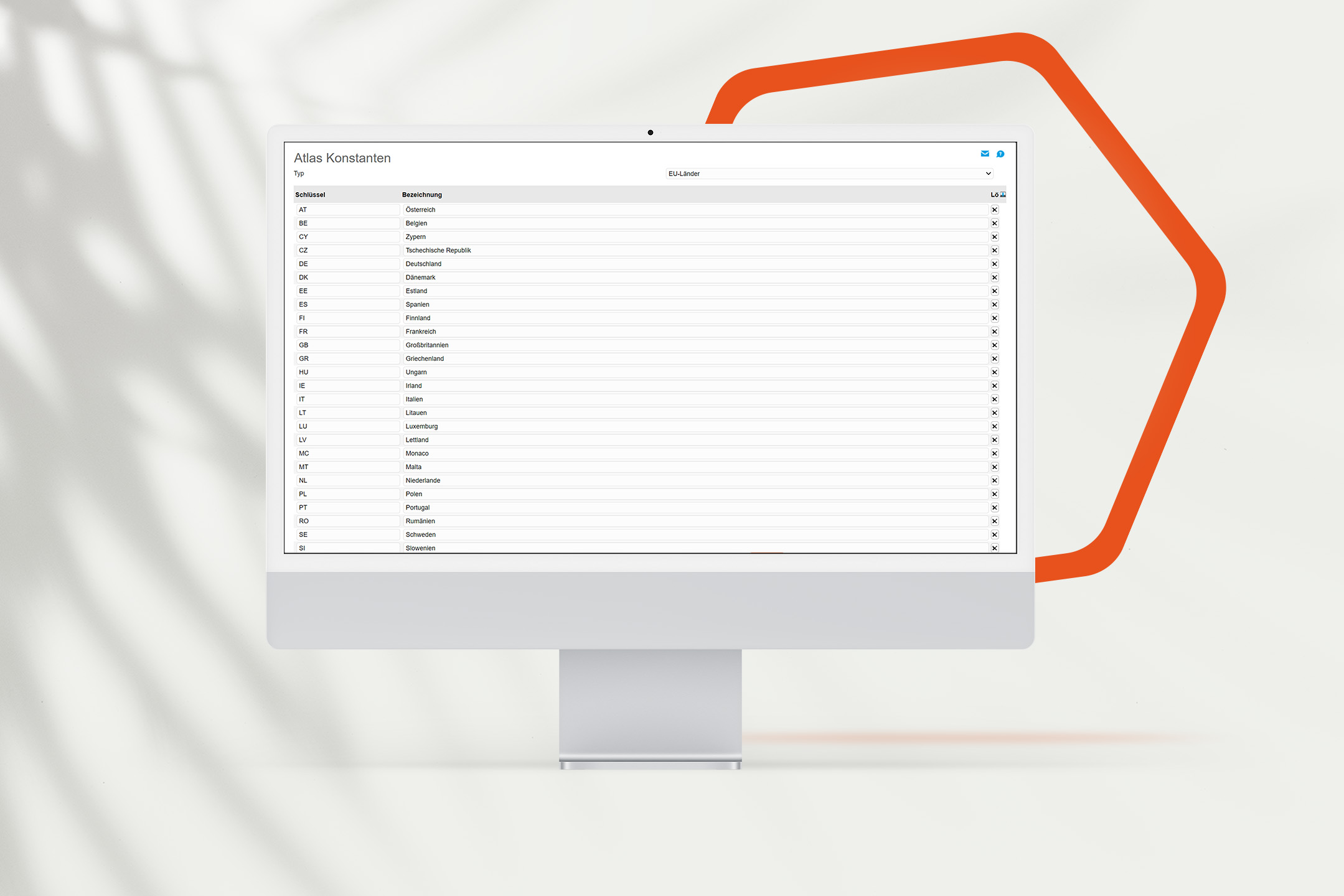
Task: Edit the name field containing Spanien
Action: coord(695,304)
